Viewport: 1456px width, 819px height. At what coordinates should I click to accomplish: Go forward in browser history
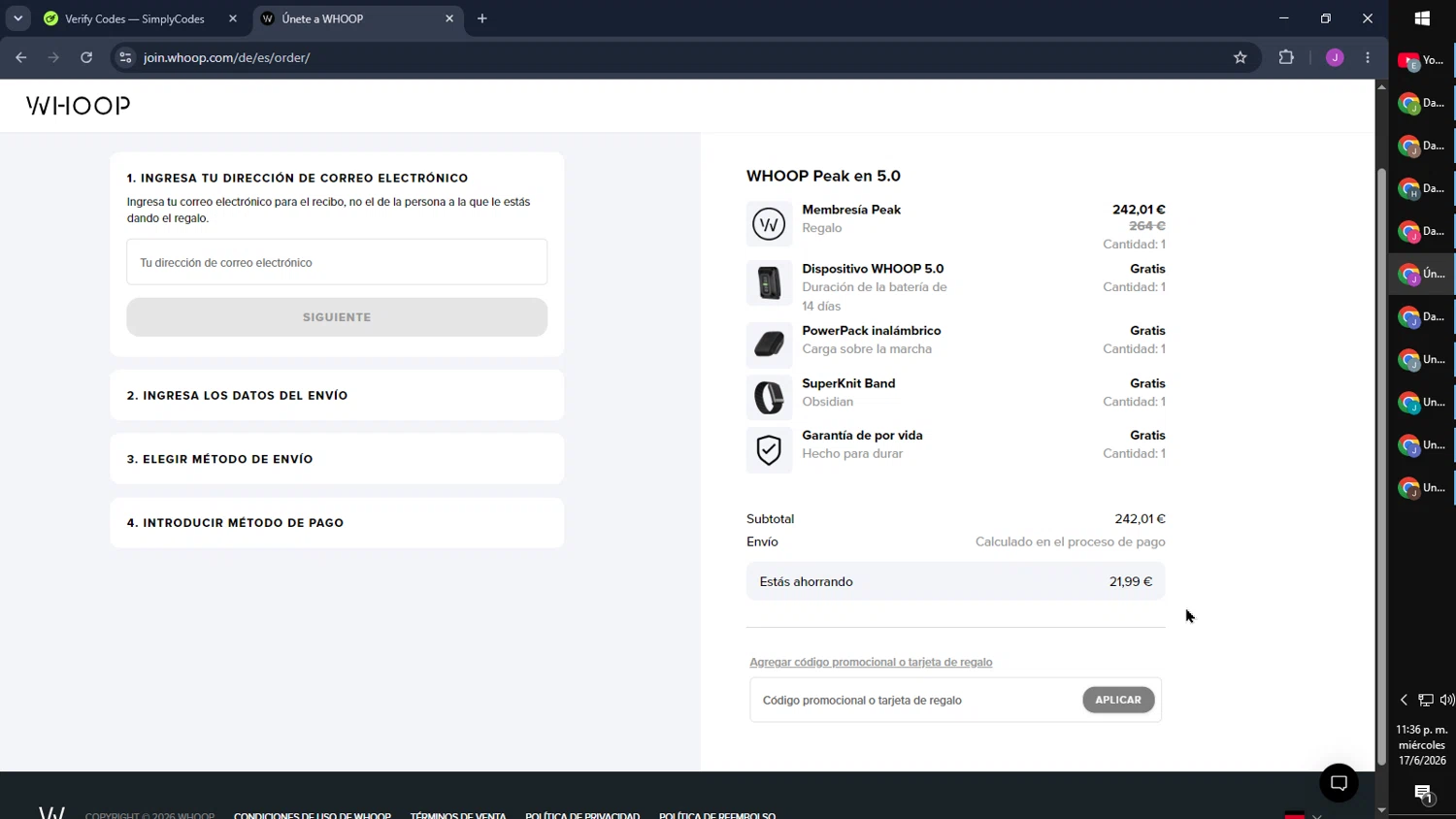[53, 57]
